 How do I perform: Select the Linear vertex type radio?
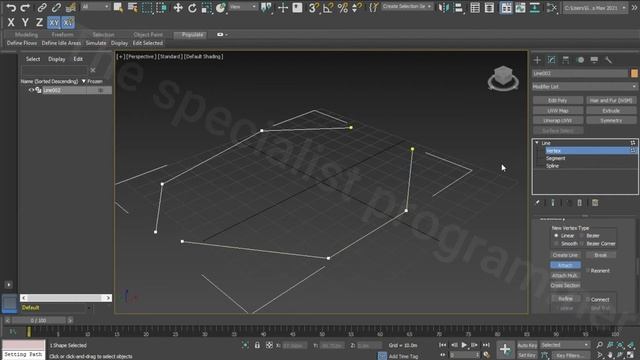(x=556, y=236)
